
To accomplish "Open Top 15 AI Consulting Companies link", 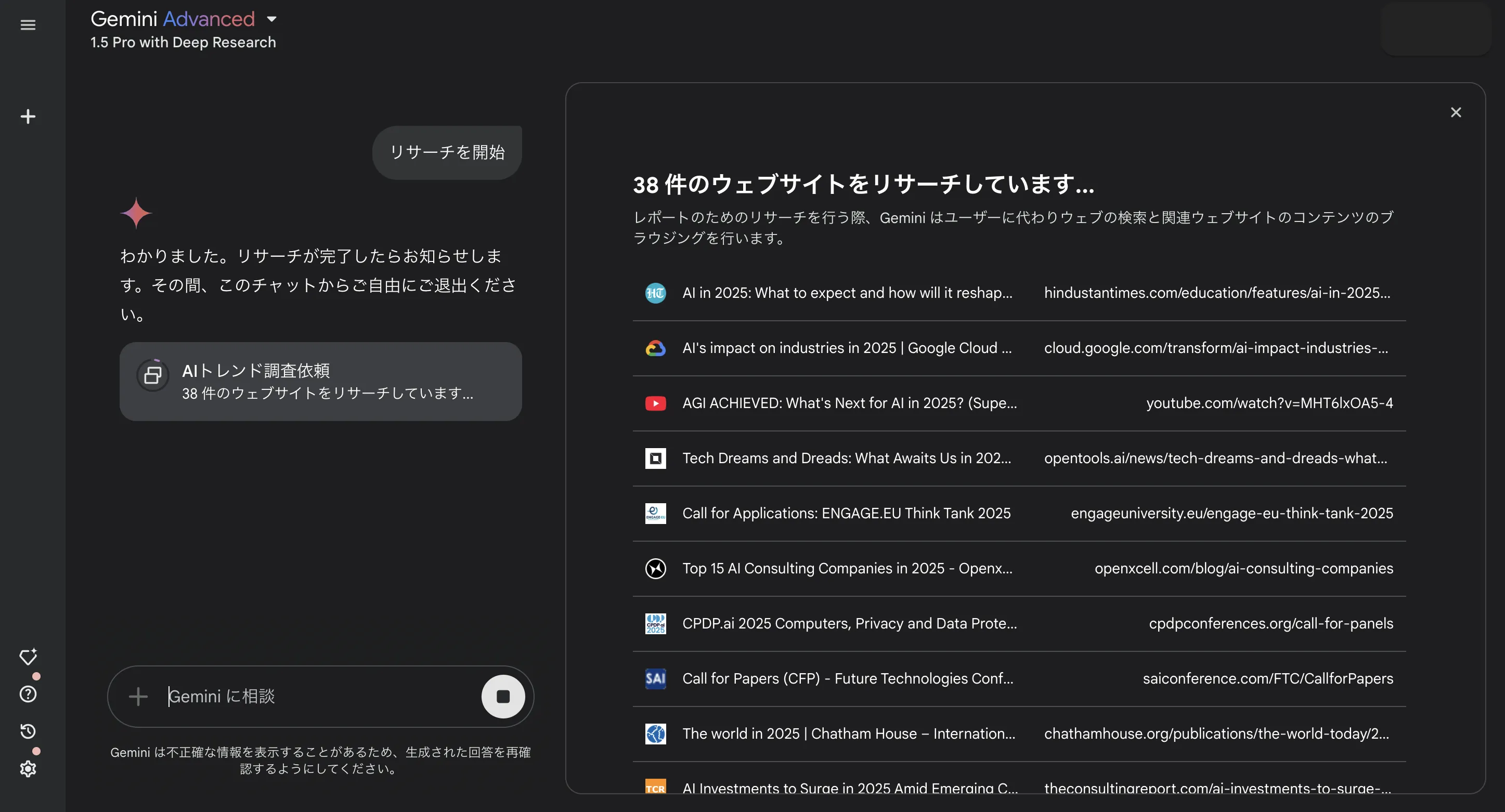I will click(x=847, y=568).
